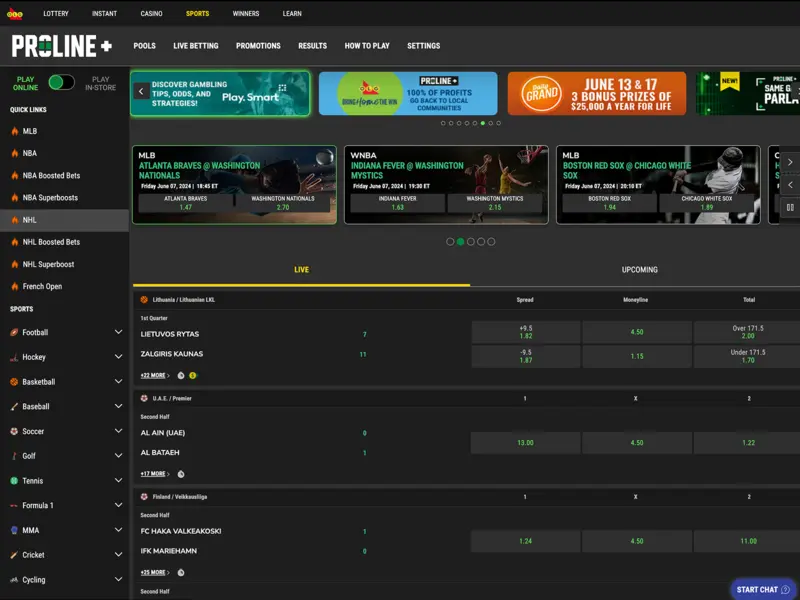The width and height of the screenshot is (800, 600).
Task: Select the last promo banner dot
Action: (499, 123)
